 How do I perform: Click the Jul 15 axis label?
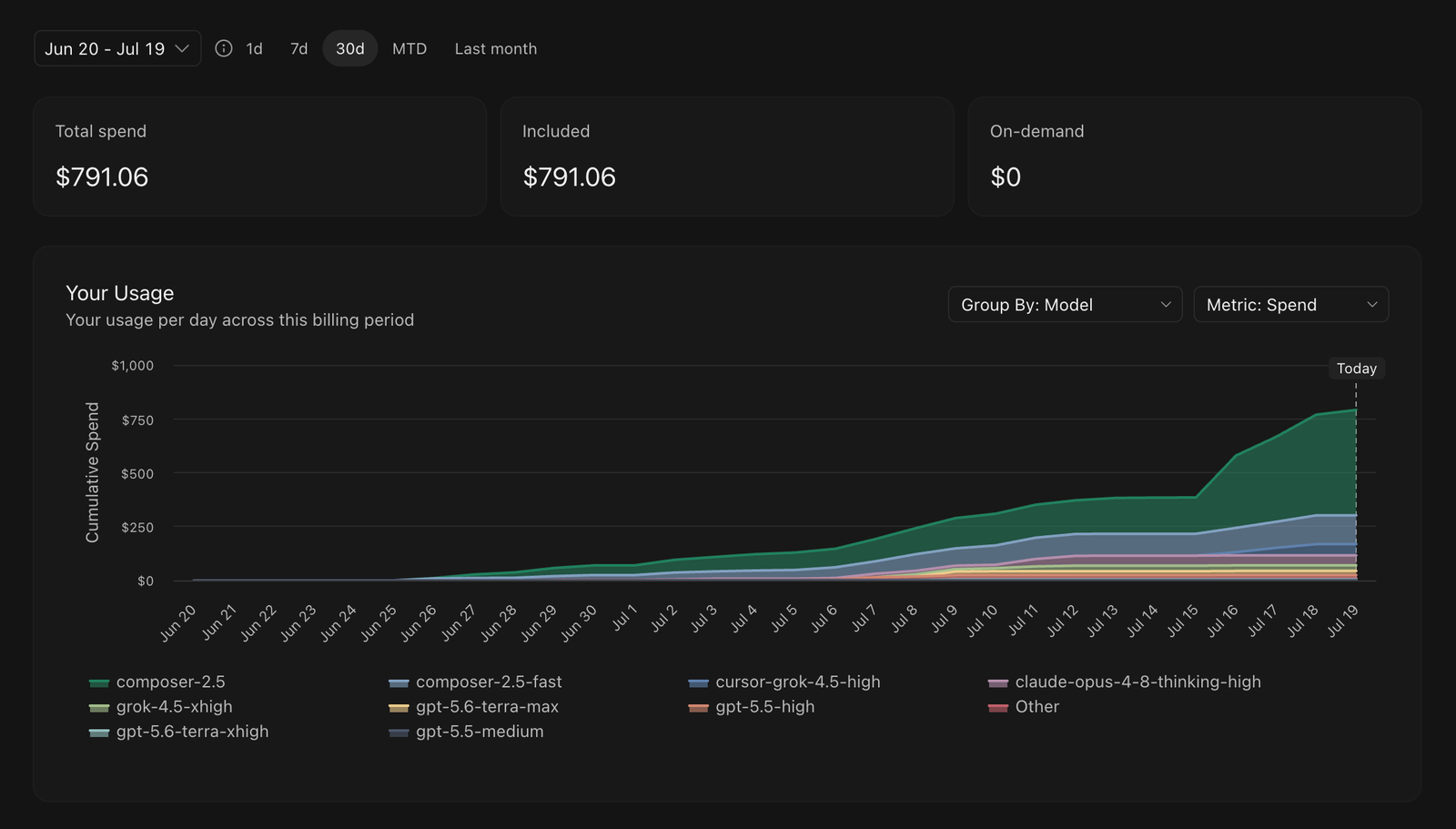point(1183,621)
